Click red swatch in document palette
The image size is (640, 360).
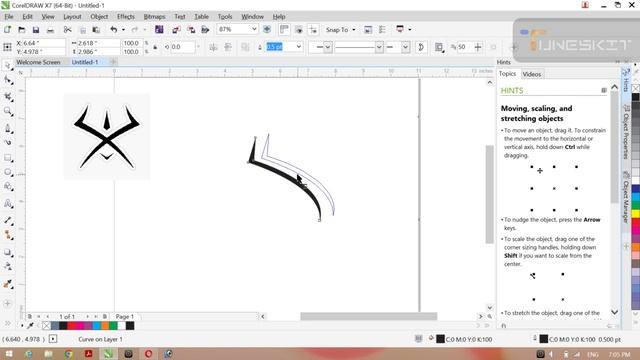pyautogui.click(x=71, y=326)
